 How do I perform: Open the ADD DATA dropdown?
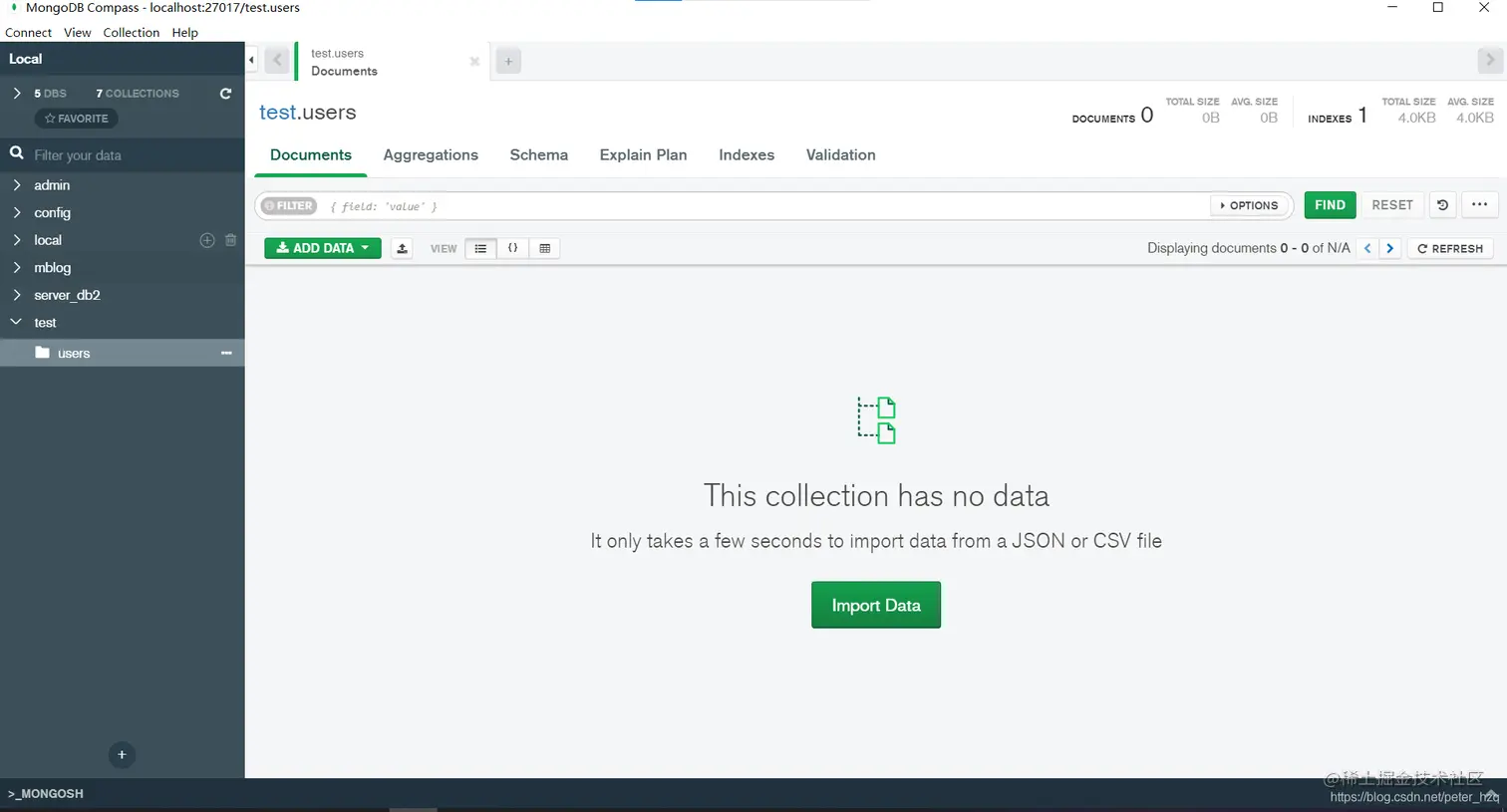[x=322, y=248]
